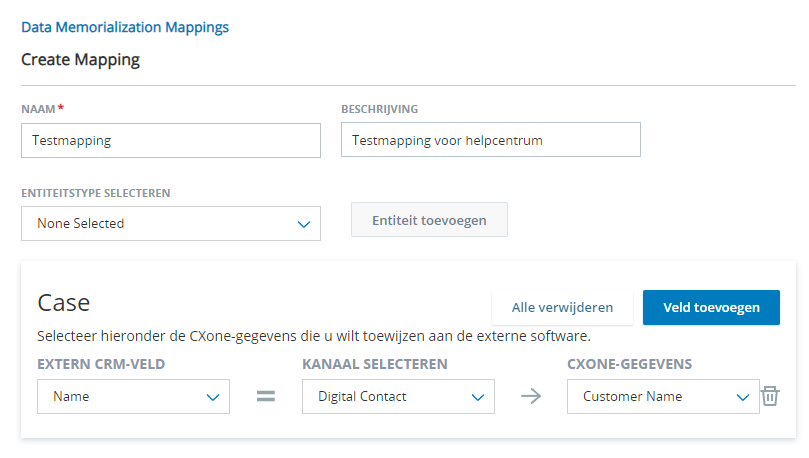Open the Data Memorialization Mappings link
The height and width of the screenshot is (458, 809).
pyautogui.click(x=125, y=27)
